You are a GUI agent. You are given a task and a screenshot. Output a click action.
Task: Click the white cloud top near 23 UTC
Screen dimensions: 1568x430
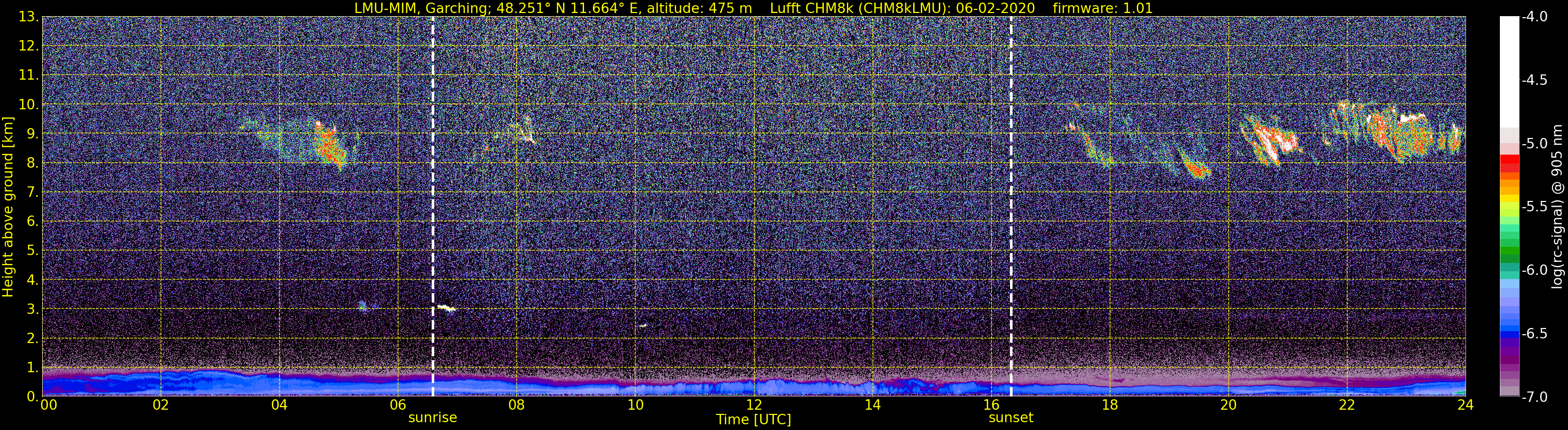(1412, 118)
